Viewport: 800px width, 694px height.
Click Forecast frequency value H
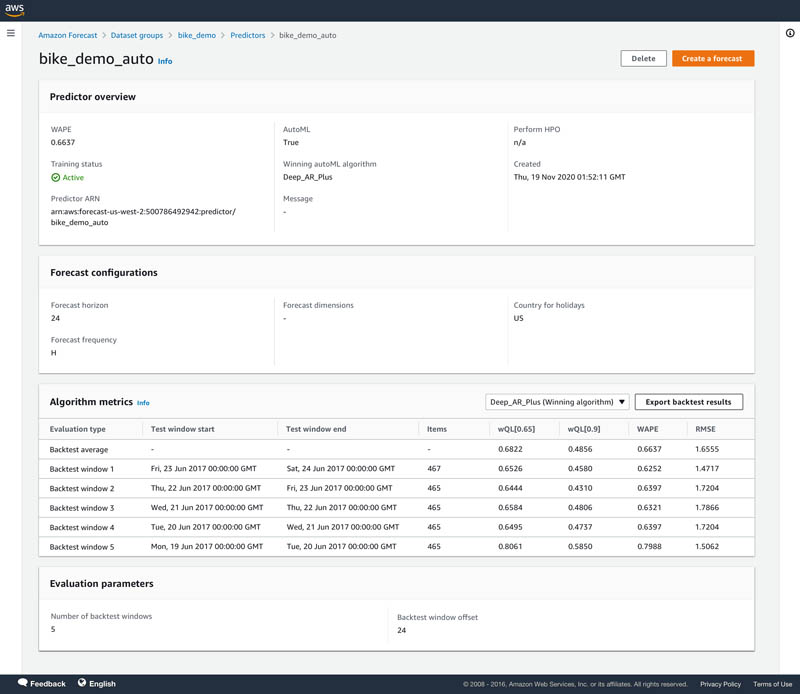click(54, 353)
